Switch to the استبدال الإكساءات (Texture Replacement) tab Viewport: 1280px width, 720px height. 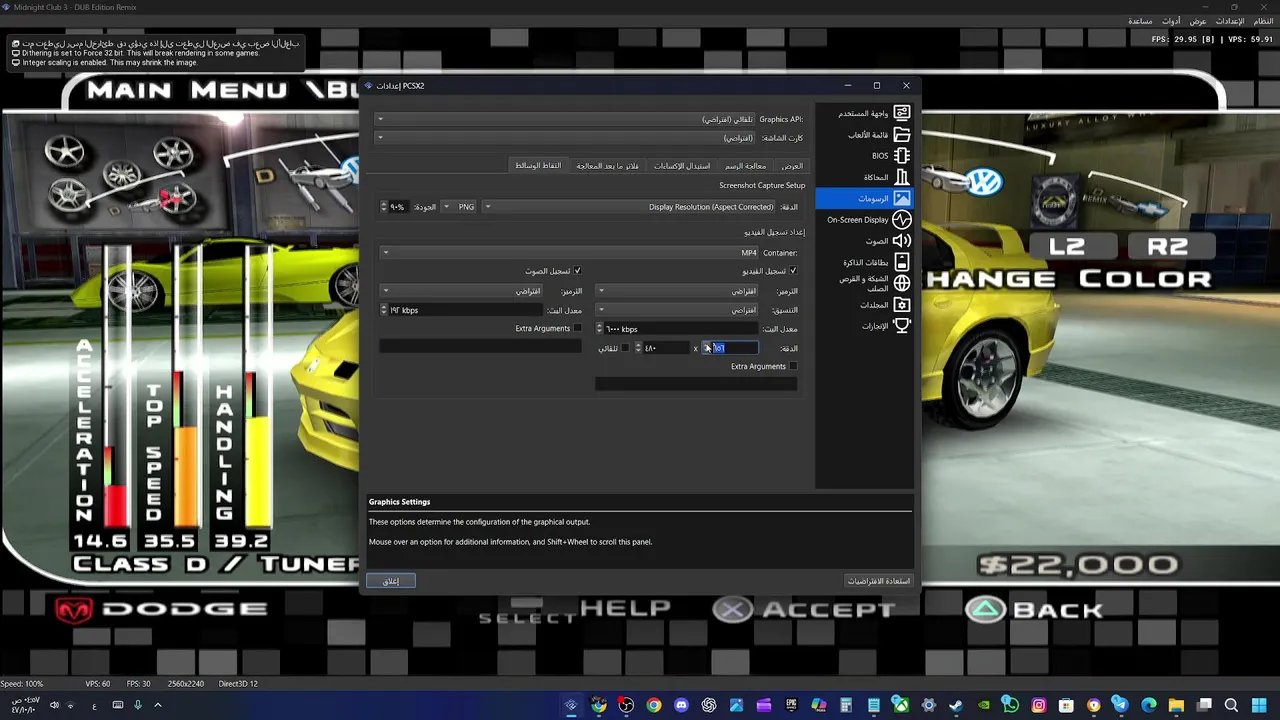(x=681, y=166)
